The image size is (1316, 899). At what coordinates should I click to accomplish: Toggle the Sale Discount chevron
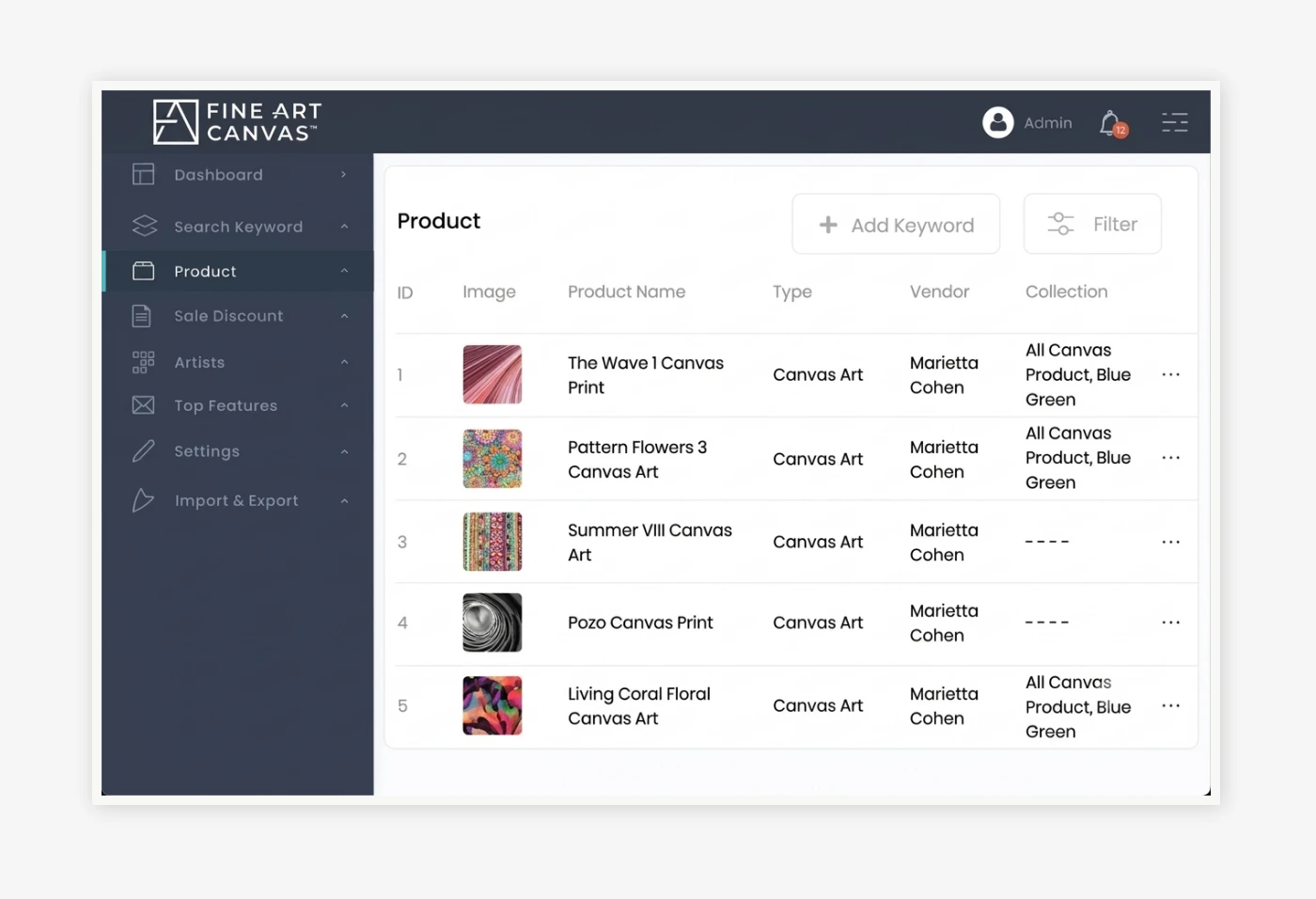click(344, 316)
